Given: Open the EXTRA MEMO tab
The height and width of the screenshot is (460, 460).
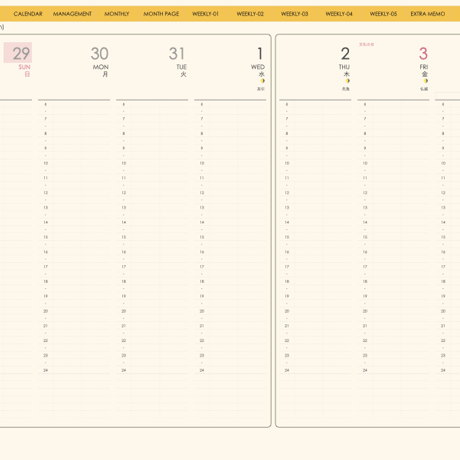Looking at the screenshot, I should click(428, 14).
